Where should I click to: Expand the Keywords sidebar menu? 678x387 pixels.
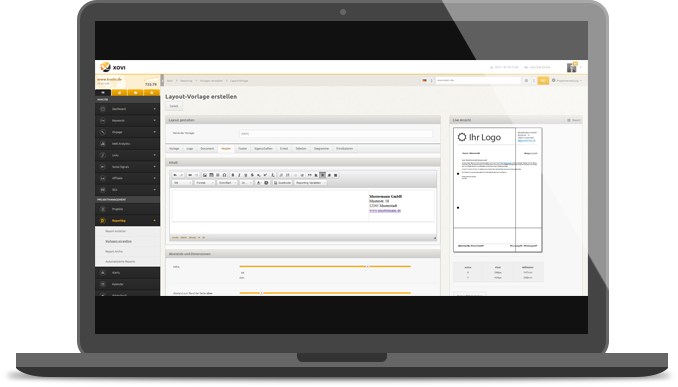click(x=128, y=121)
